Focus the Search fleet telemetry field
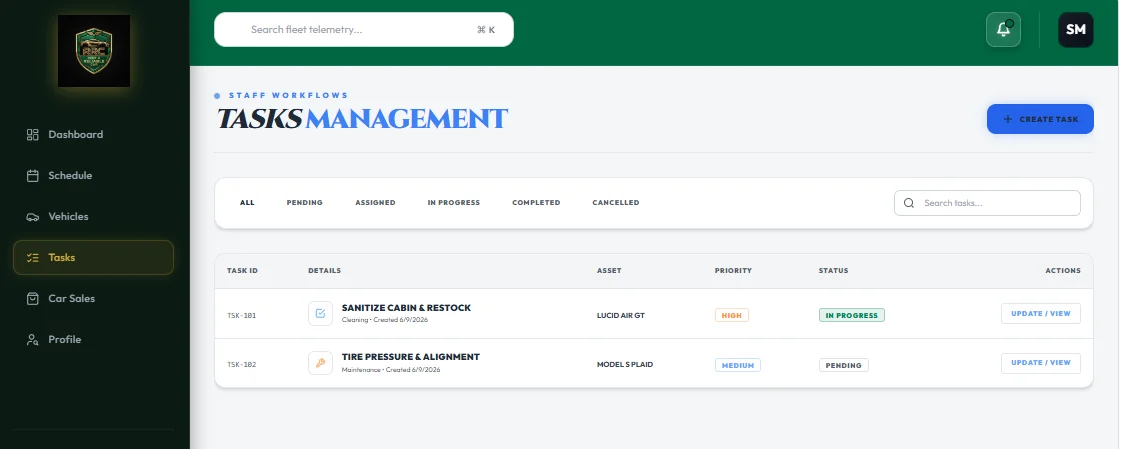The image size is (1121, 449). pyautogui.click(x=364, y=30)
